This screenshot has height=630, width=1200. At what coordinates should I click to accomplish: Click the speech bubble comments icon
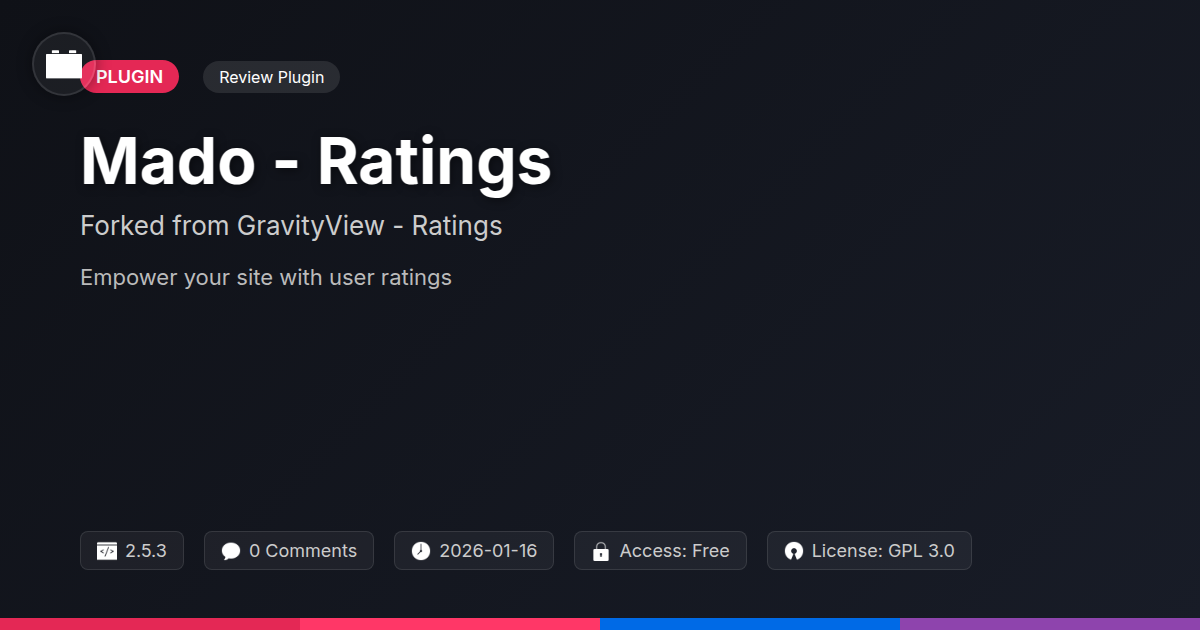tap(231, 551)
